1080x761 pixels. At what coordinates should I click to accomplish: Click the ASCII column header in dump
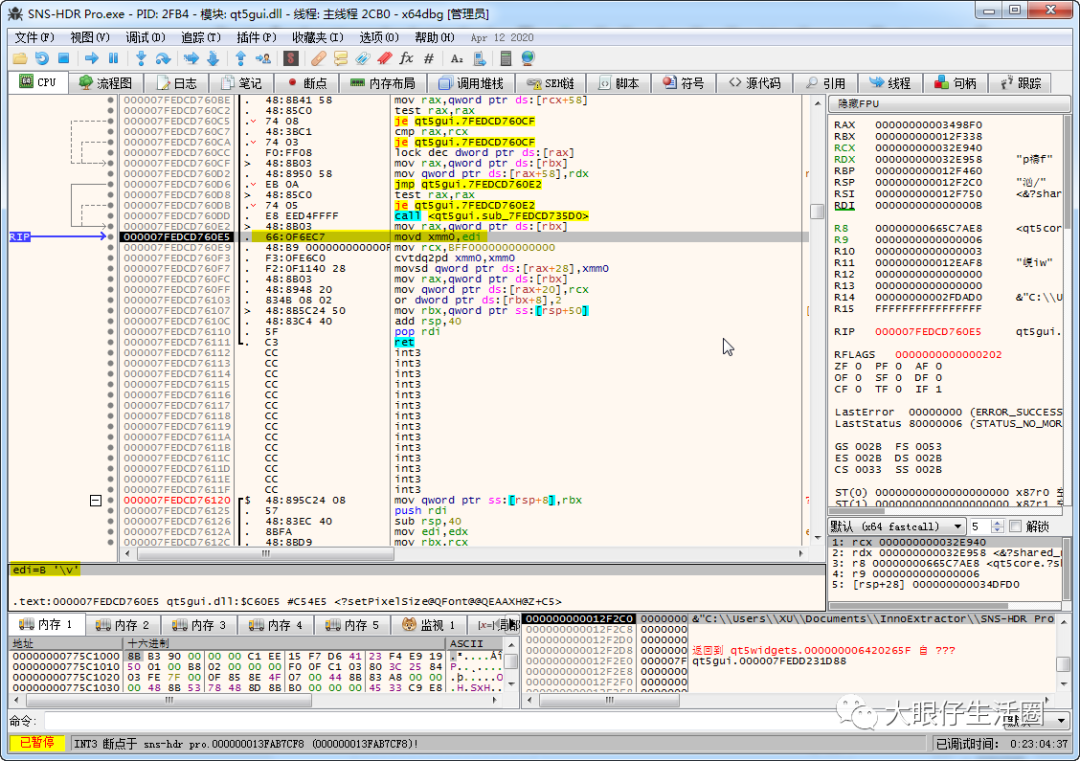(x=476, y=643)
